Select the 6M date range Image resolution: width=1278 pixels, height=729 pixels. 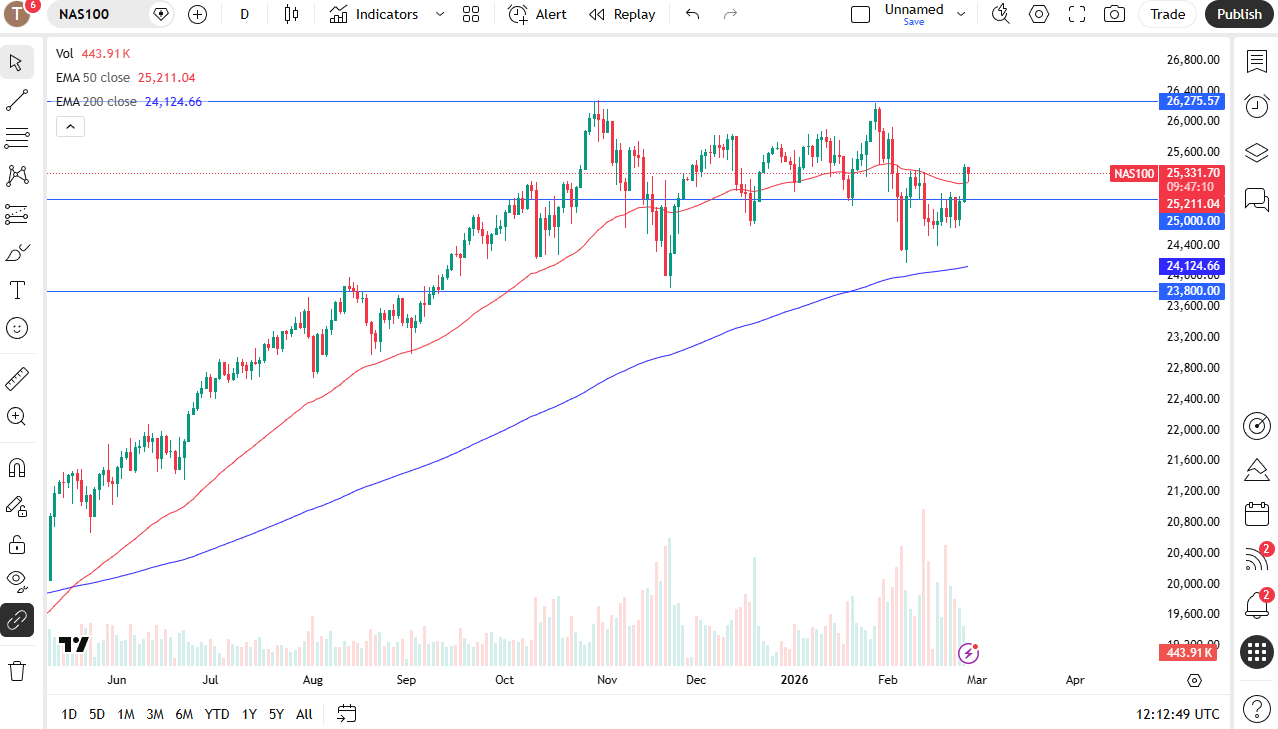[184, 714]
